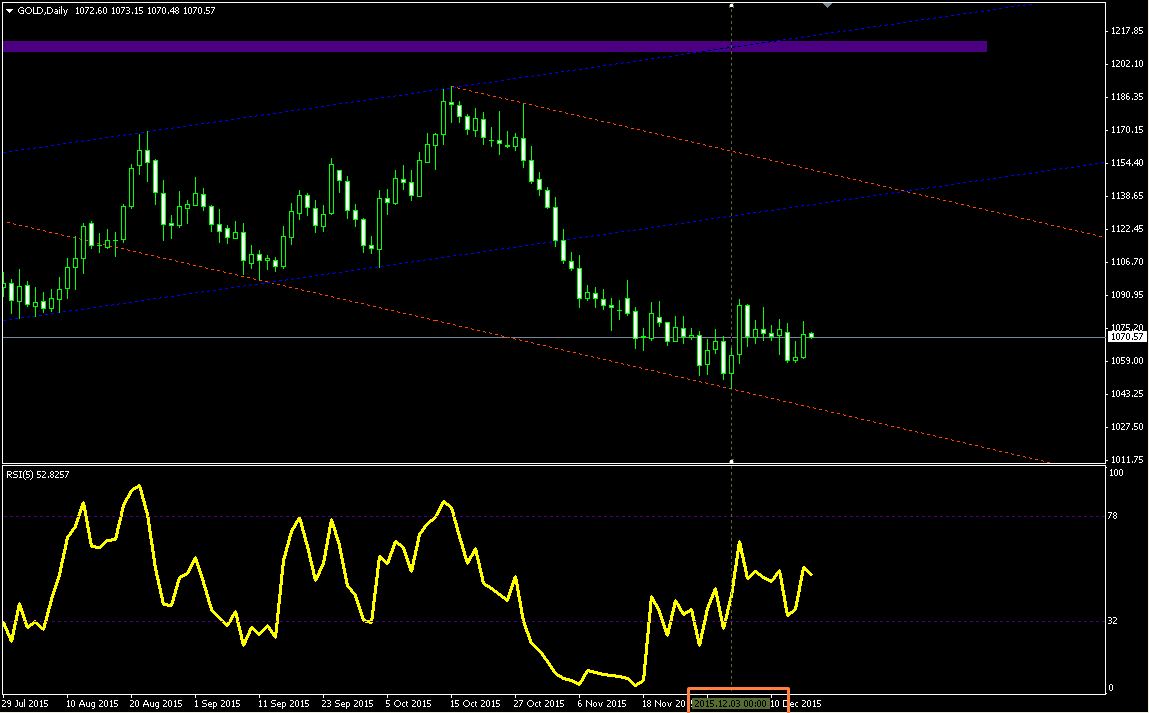
Task: Click the 6 Nov 2015 date label
Action: coord(602,703)
